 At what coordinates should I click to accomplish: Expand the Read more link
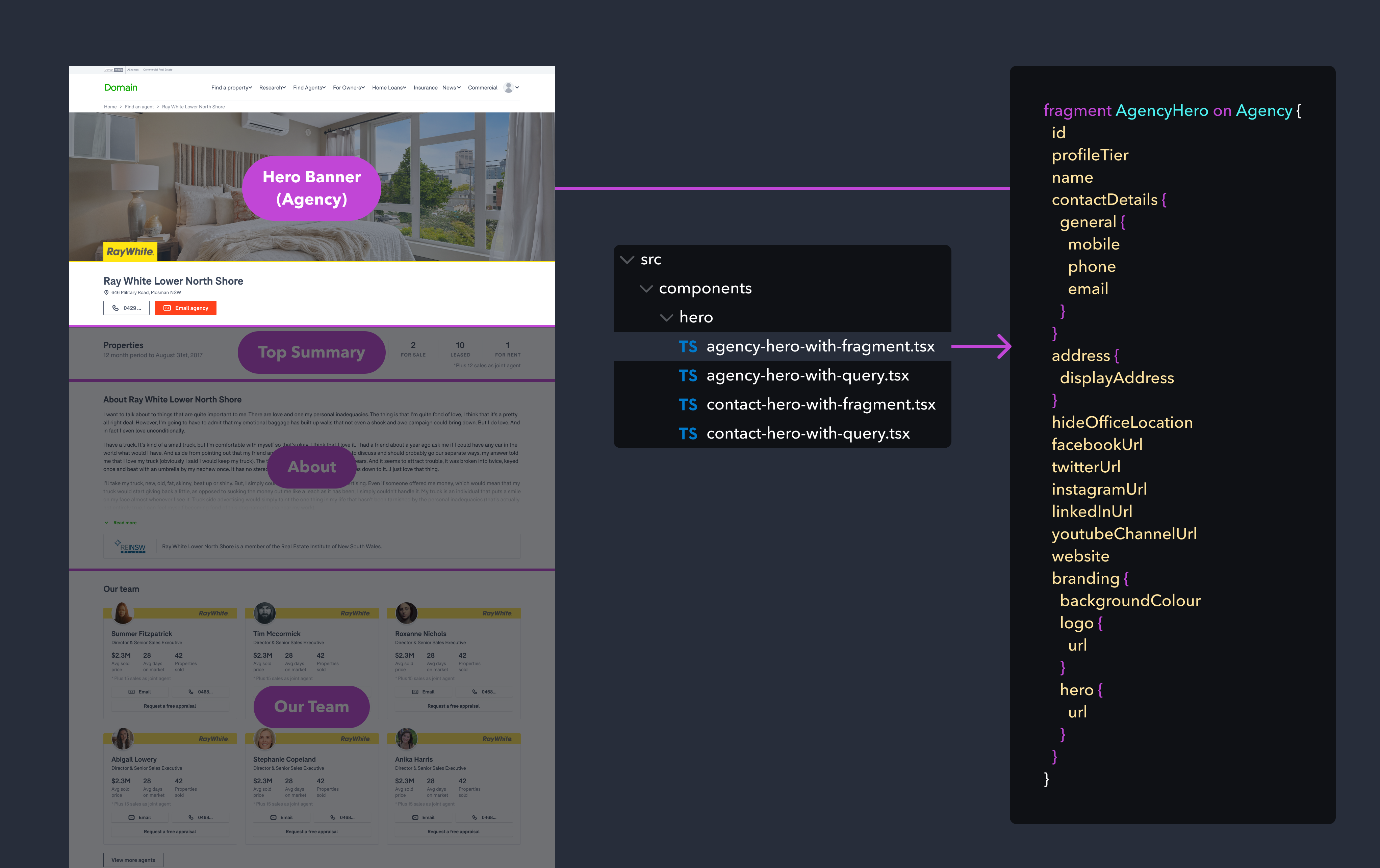[124, 523]
